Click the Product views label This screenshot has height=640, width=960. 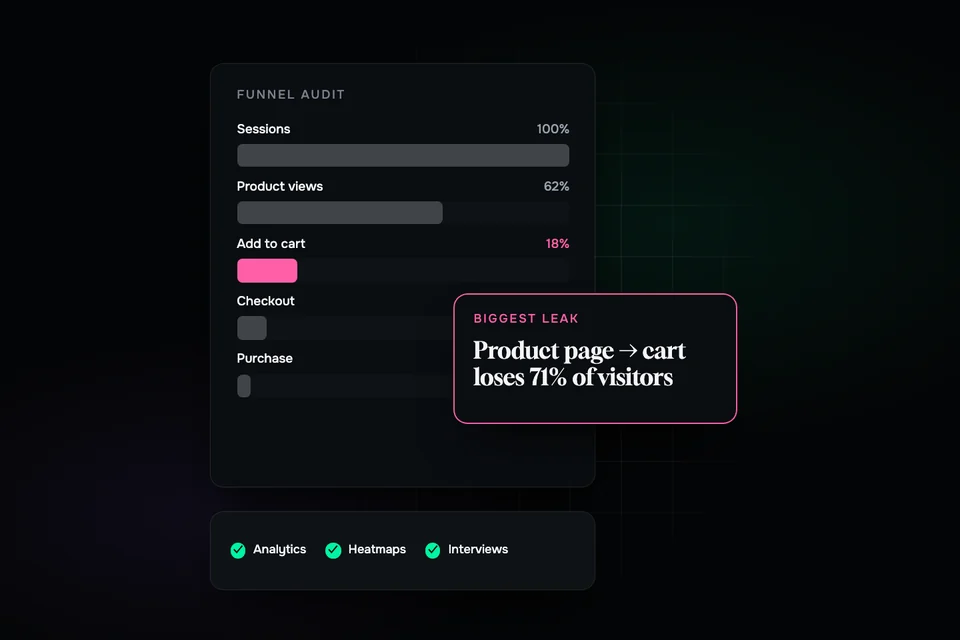(279, 186)
